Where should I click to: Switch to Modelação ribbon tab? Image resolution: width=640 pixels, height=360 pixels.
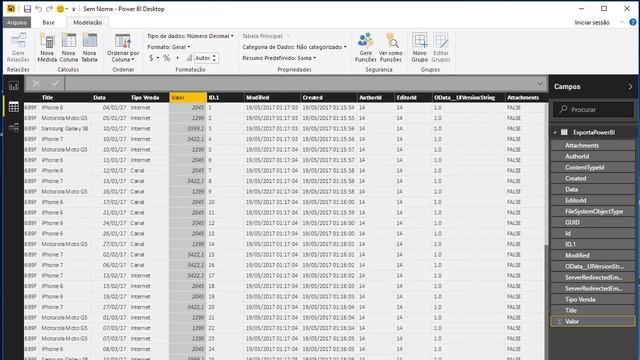tap(87, 22)
